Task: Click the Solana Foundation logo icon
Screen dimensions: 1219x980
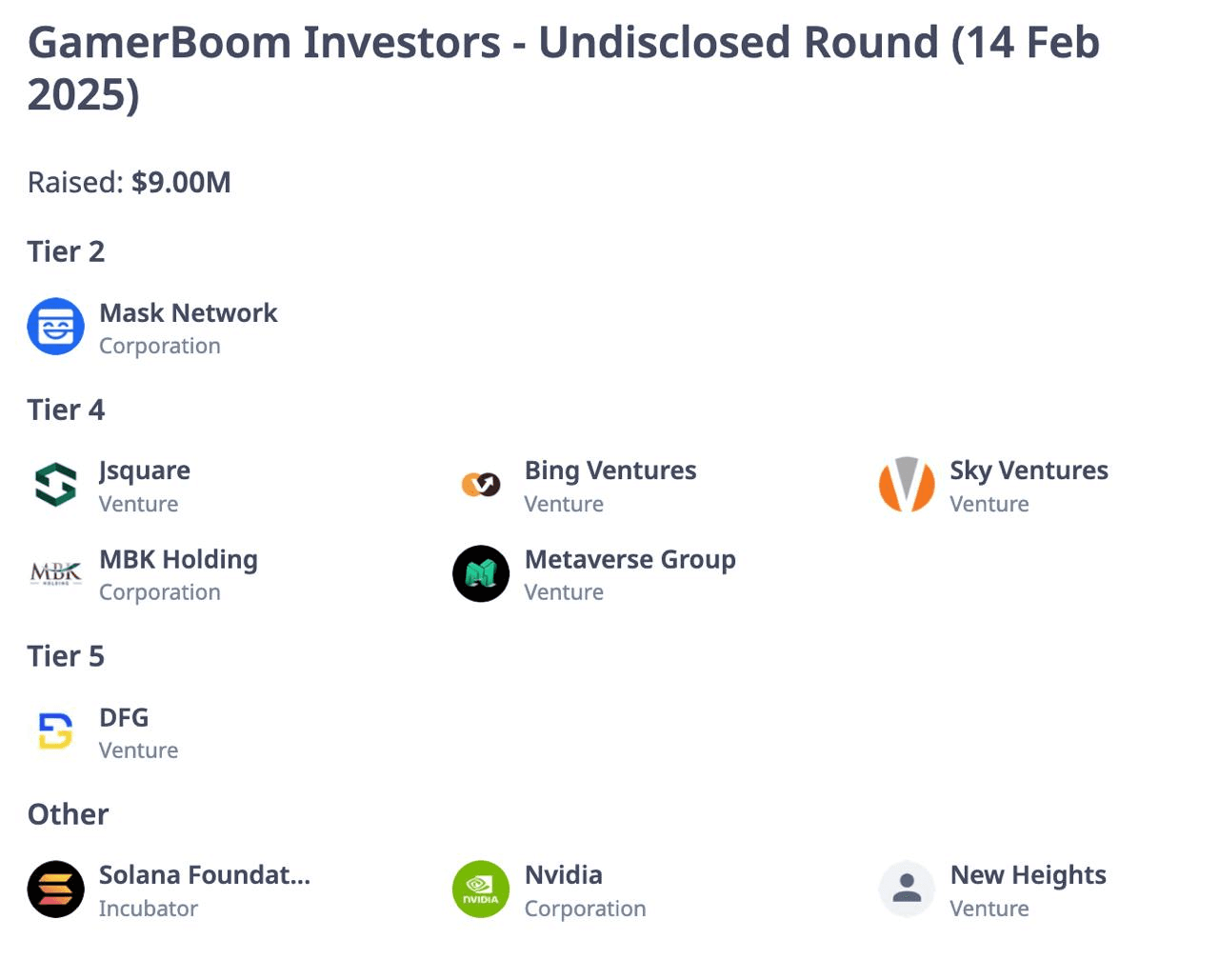Action: pos(55,890)
